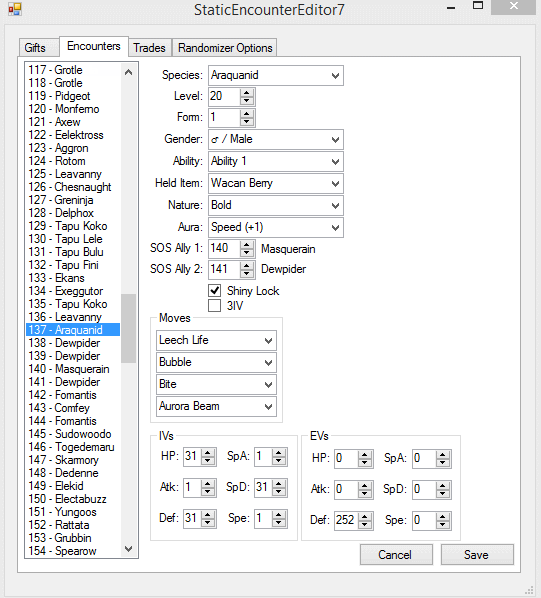Viewport: 541px width, 598px height.
Task: Increment SOS Ally 1 value
Action: [247, 245]
